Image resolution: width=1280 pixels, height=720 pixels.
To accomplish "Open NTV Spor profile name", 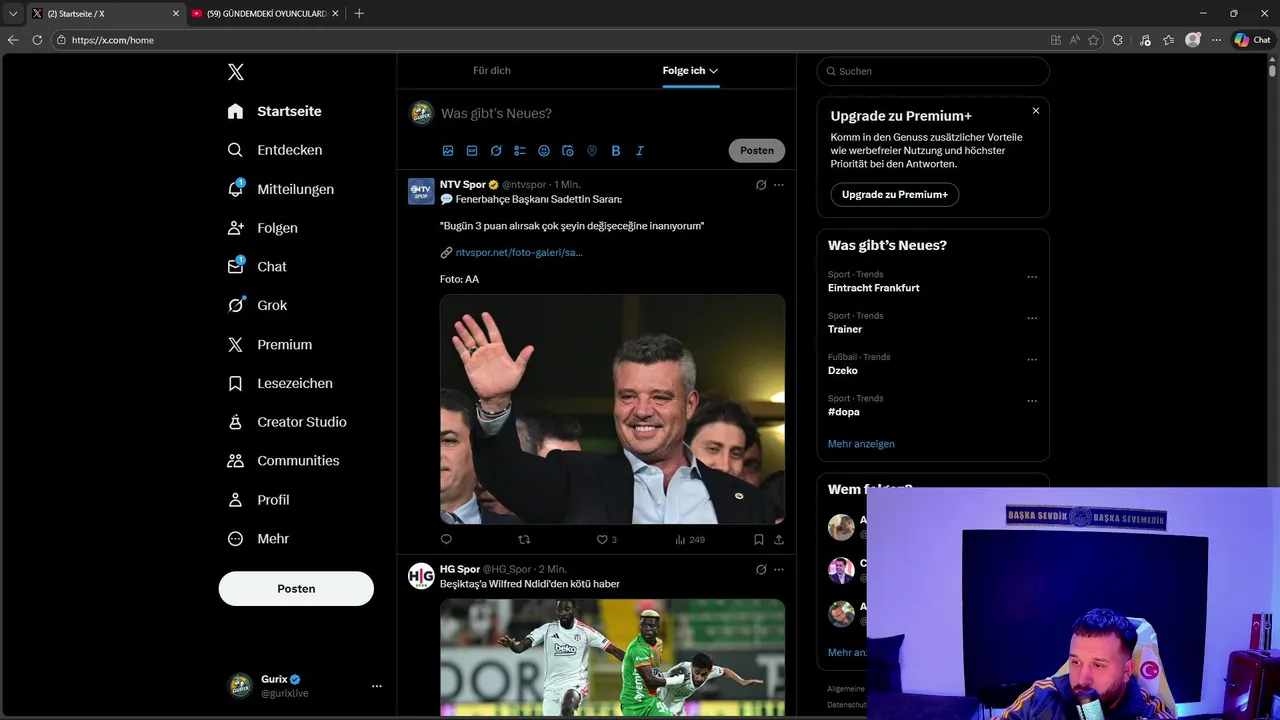I will [463, 185].
